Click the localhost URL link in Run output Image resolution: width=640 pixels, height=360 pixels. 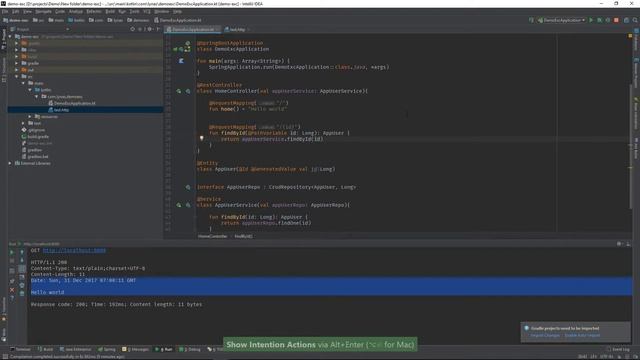click(x=74, y=250)
